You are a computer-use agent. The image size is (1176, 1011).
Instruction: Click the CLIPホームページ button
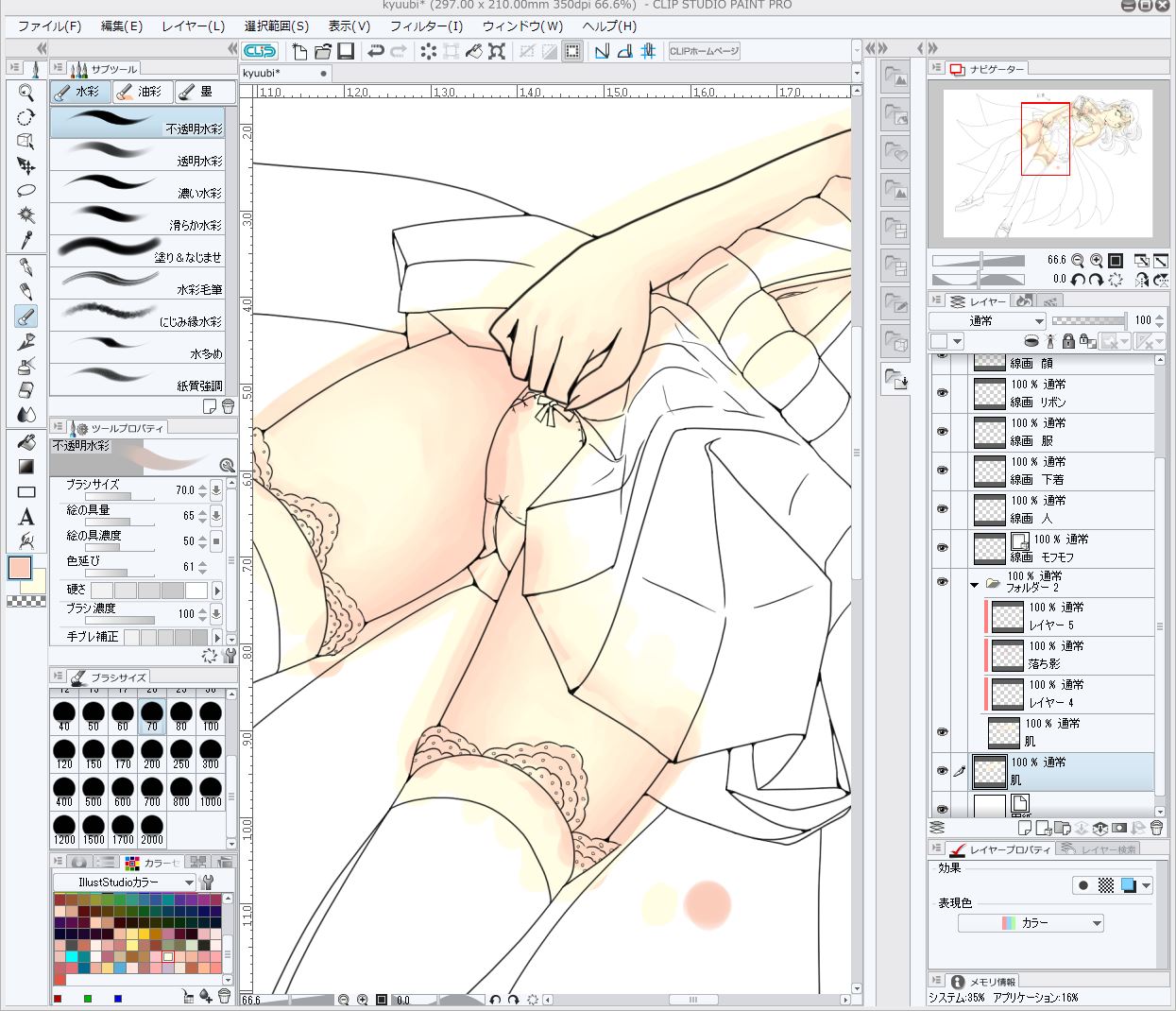tap(704, 51)
